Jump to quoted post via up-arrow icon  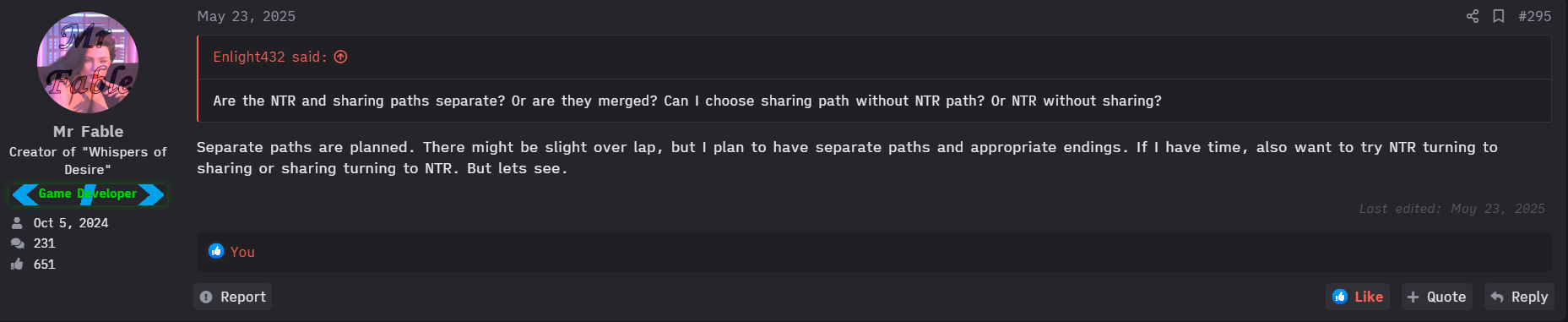point(341,57)
